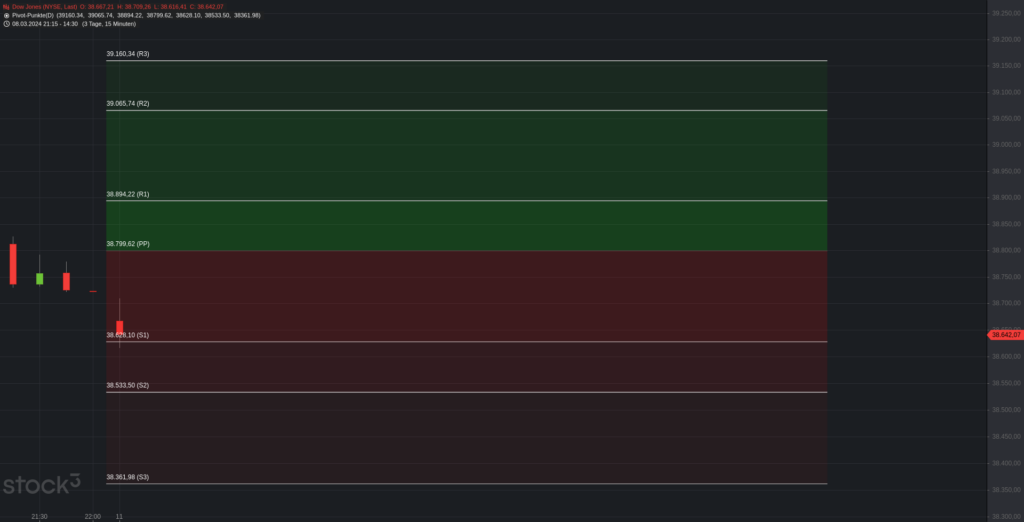Click the 38.361,98 (S3) support label

coord(127,477)
